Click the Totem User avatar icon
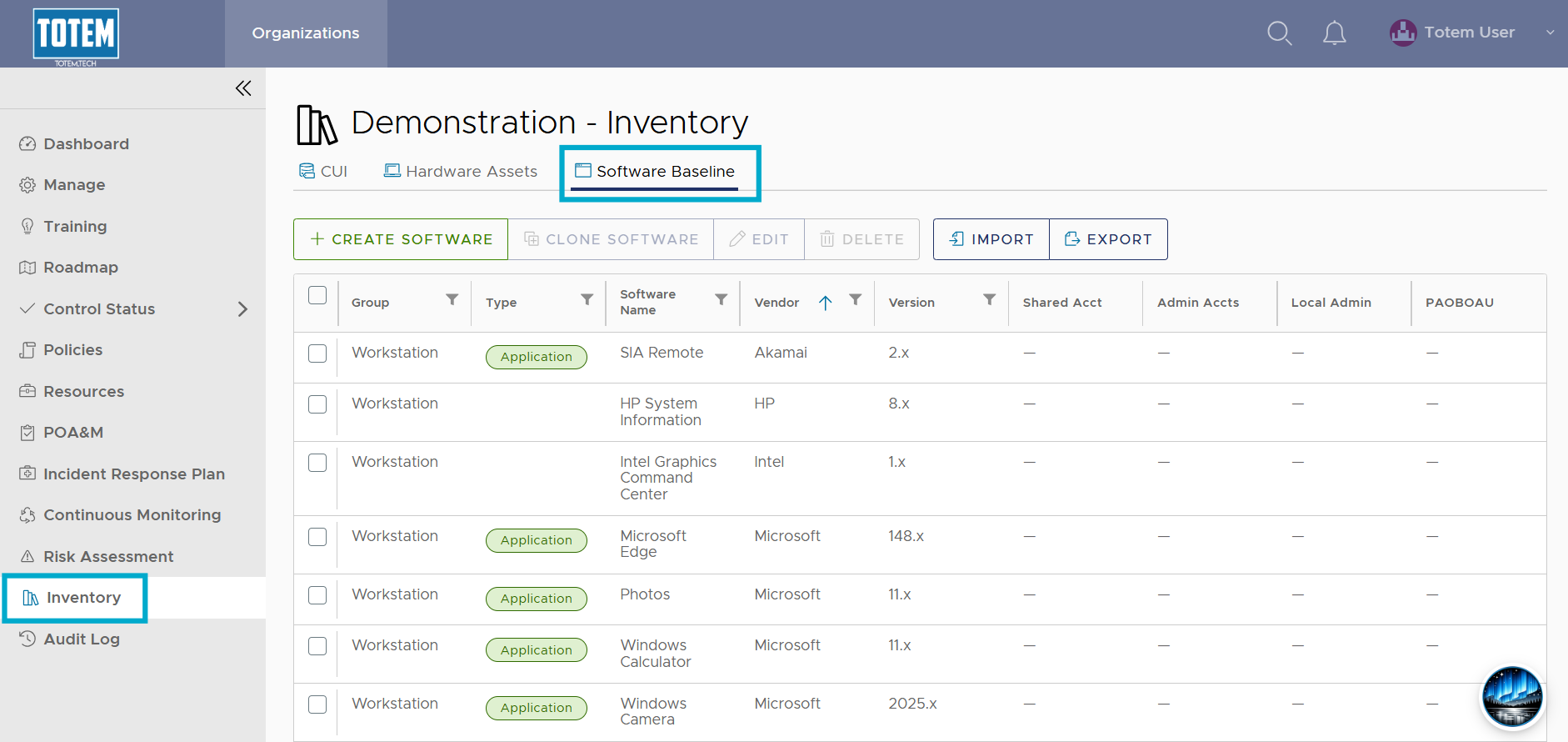 [1403, 33]
